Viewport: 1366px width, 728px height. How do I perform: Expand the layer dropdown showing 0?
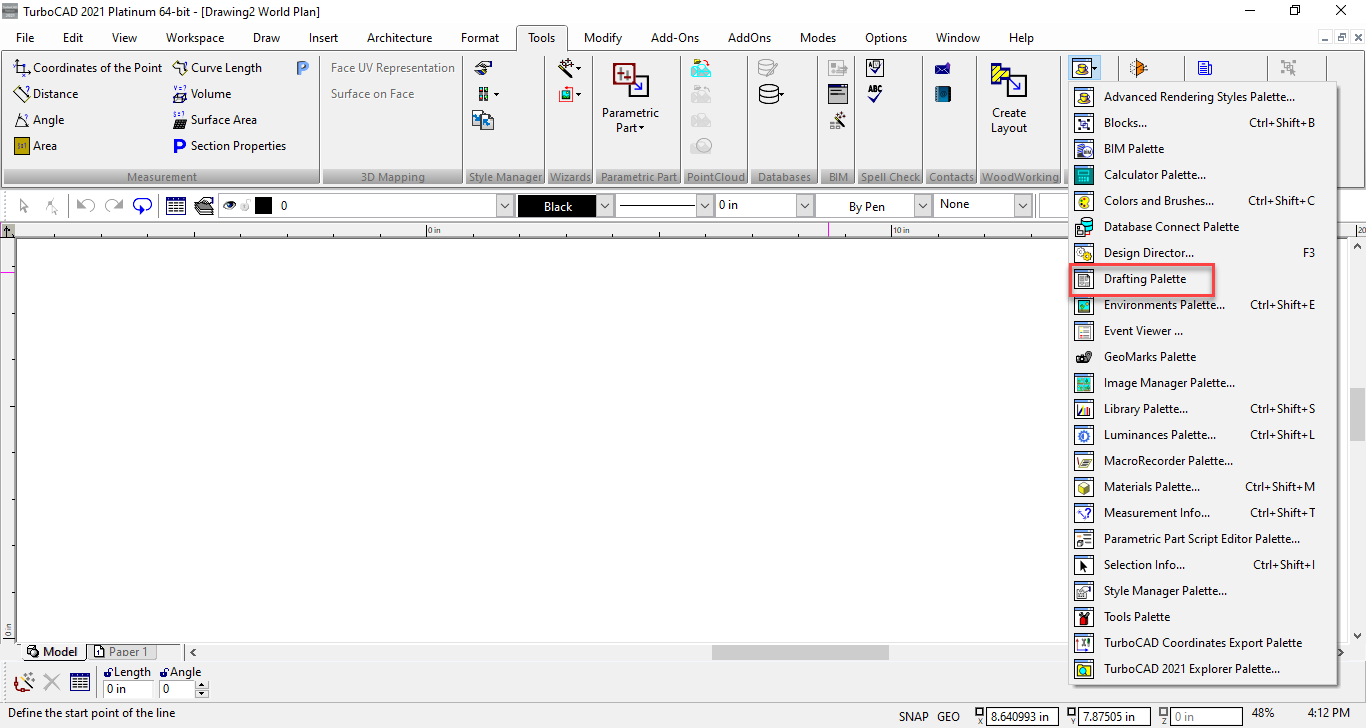(x=505, y=206)
